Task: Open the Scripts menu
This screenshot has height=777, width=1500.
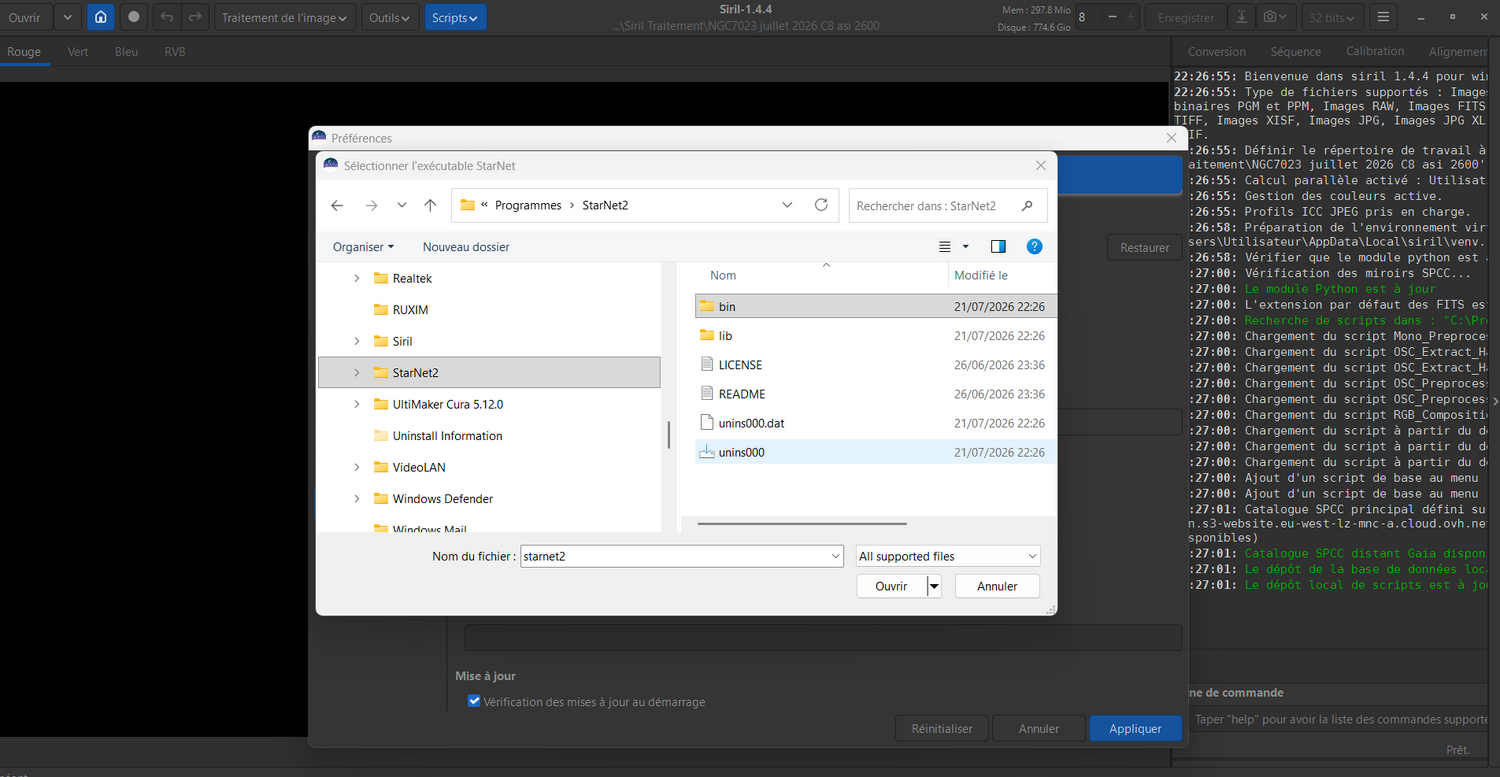Action: click(x=455, y=17)
